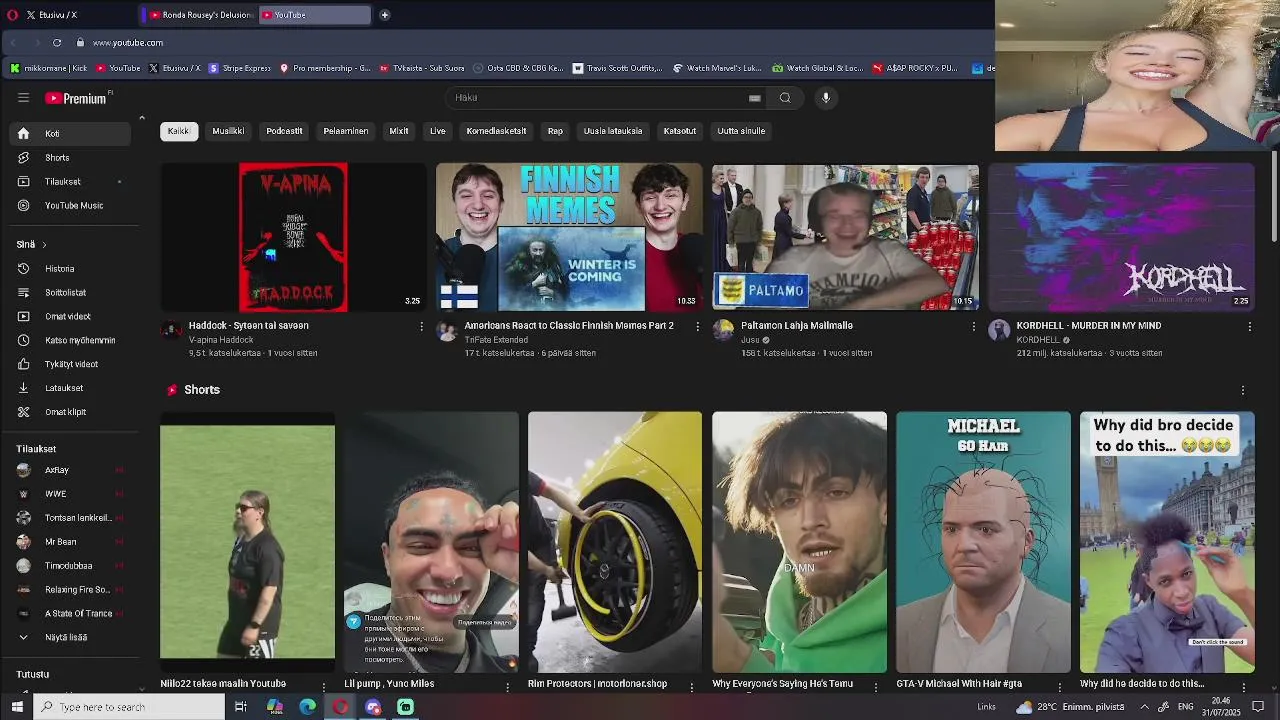
Task: Open Mr Bean channel subscription
Action: (70, 542)
